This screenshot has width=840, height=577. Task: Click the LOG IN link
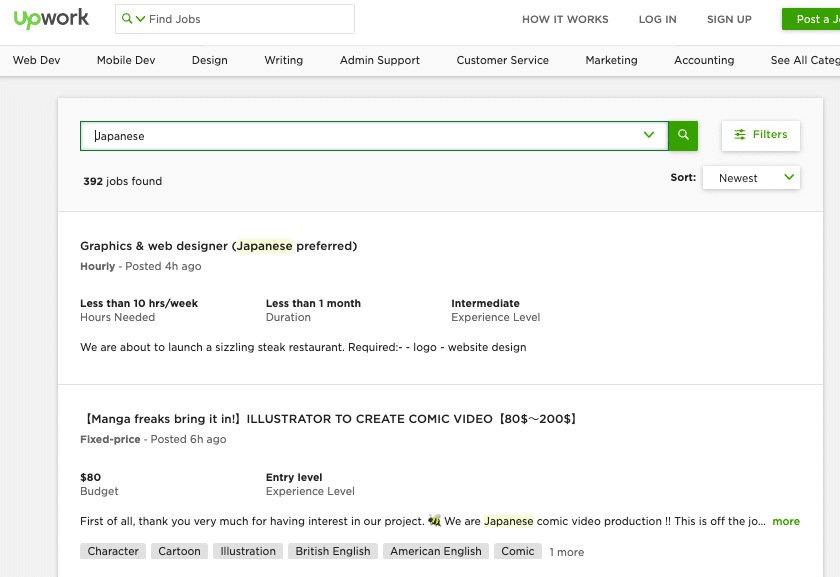pos(657,19)
